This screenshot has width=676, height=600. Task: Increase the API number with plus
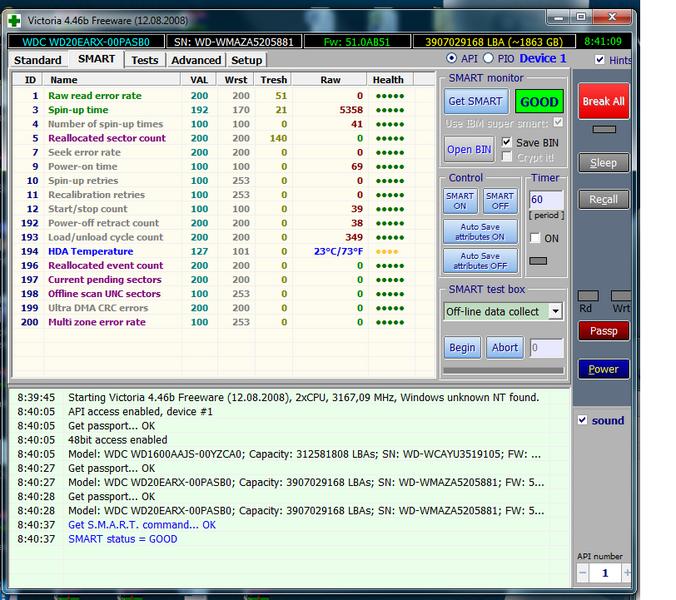tap(626, 573)
